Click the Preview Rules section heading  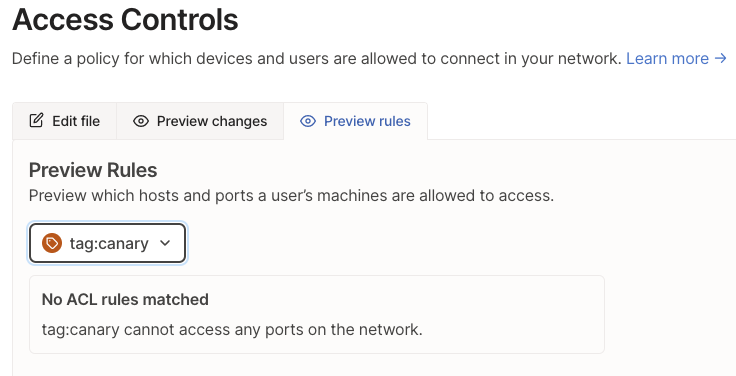93,170
